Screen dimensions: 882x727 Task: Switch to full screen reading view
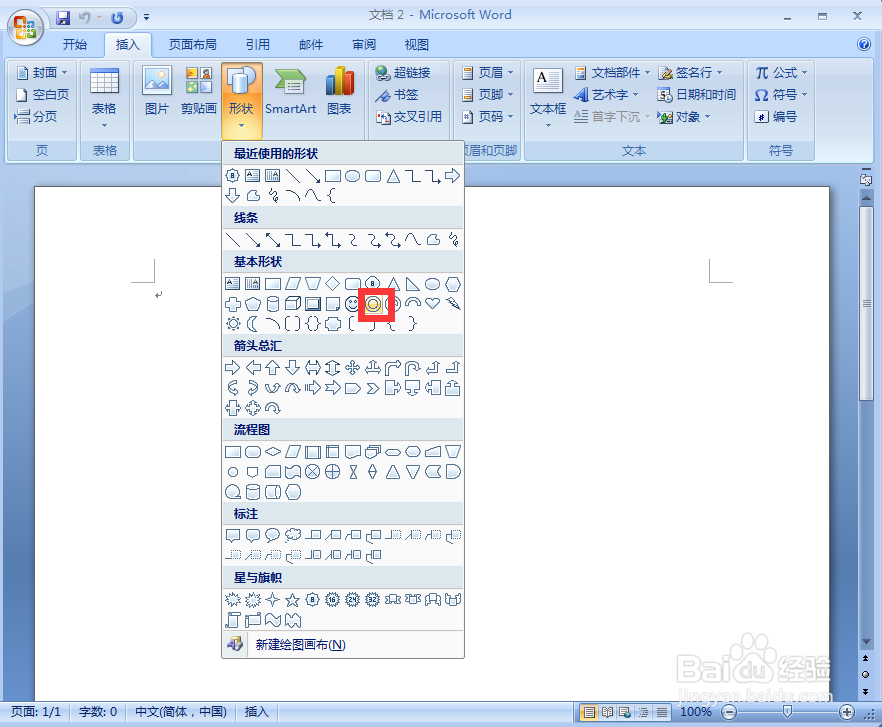click(607, 712)
